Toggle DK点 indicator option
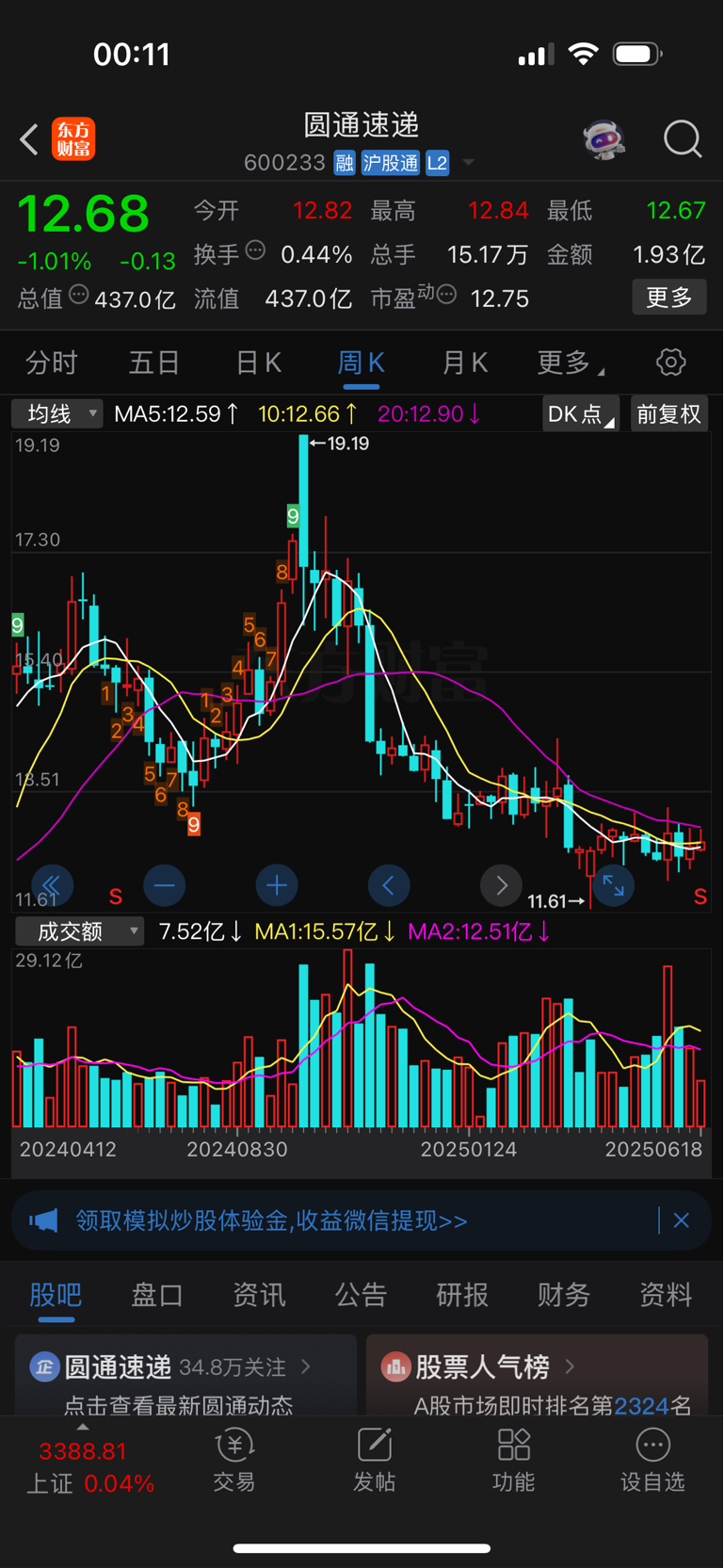The width and height of the screenshot is (724, 1568). click(580, 413)
